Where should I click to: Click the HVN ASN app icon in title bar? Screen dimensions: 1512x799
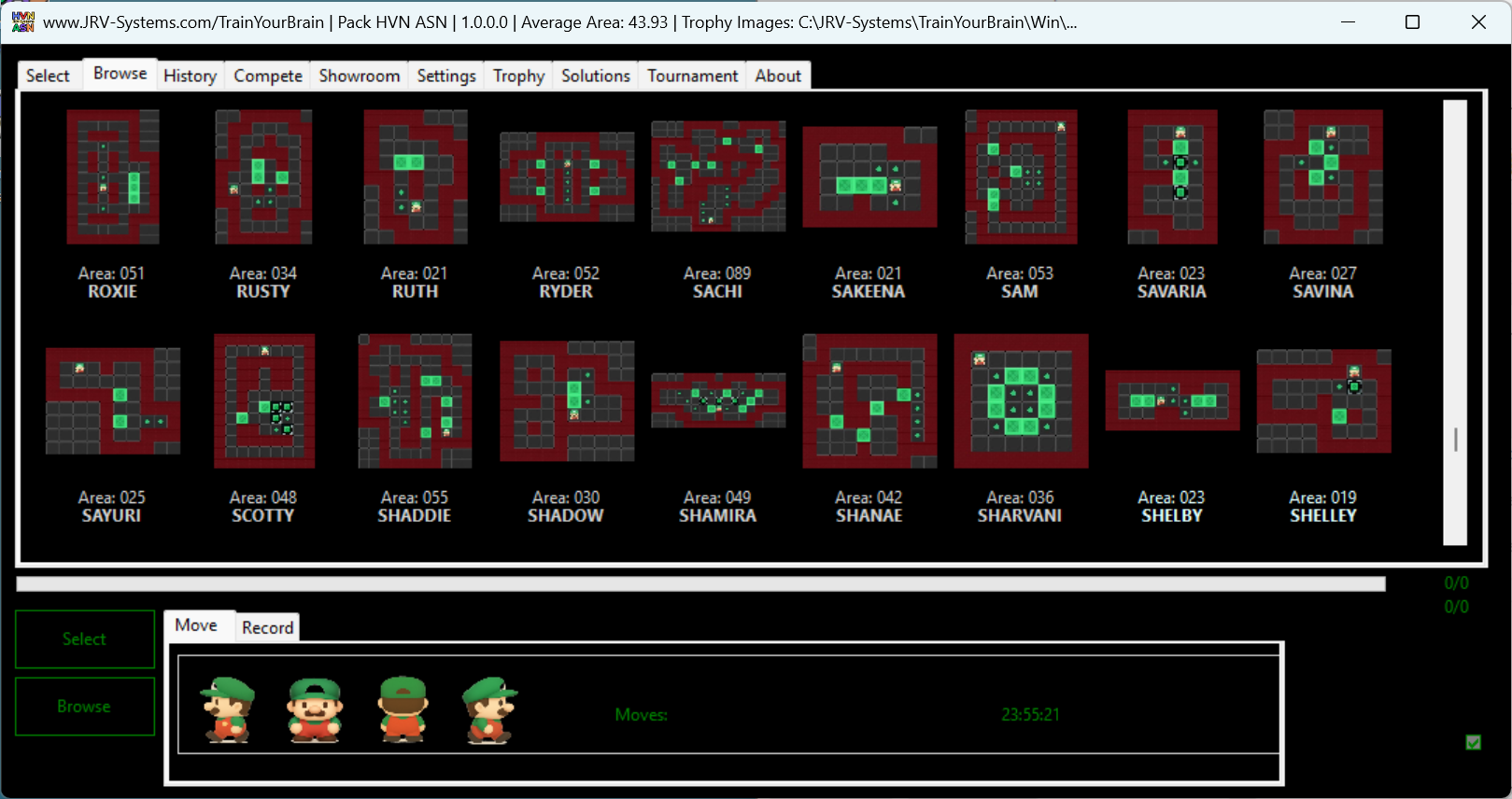[x=23, y=21]
